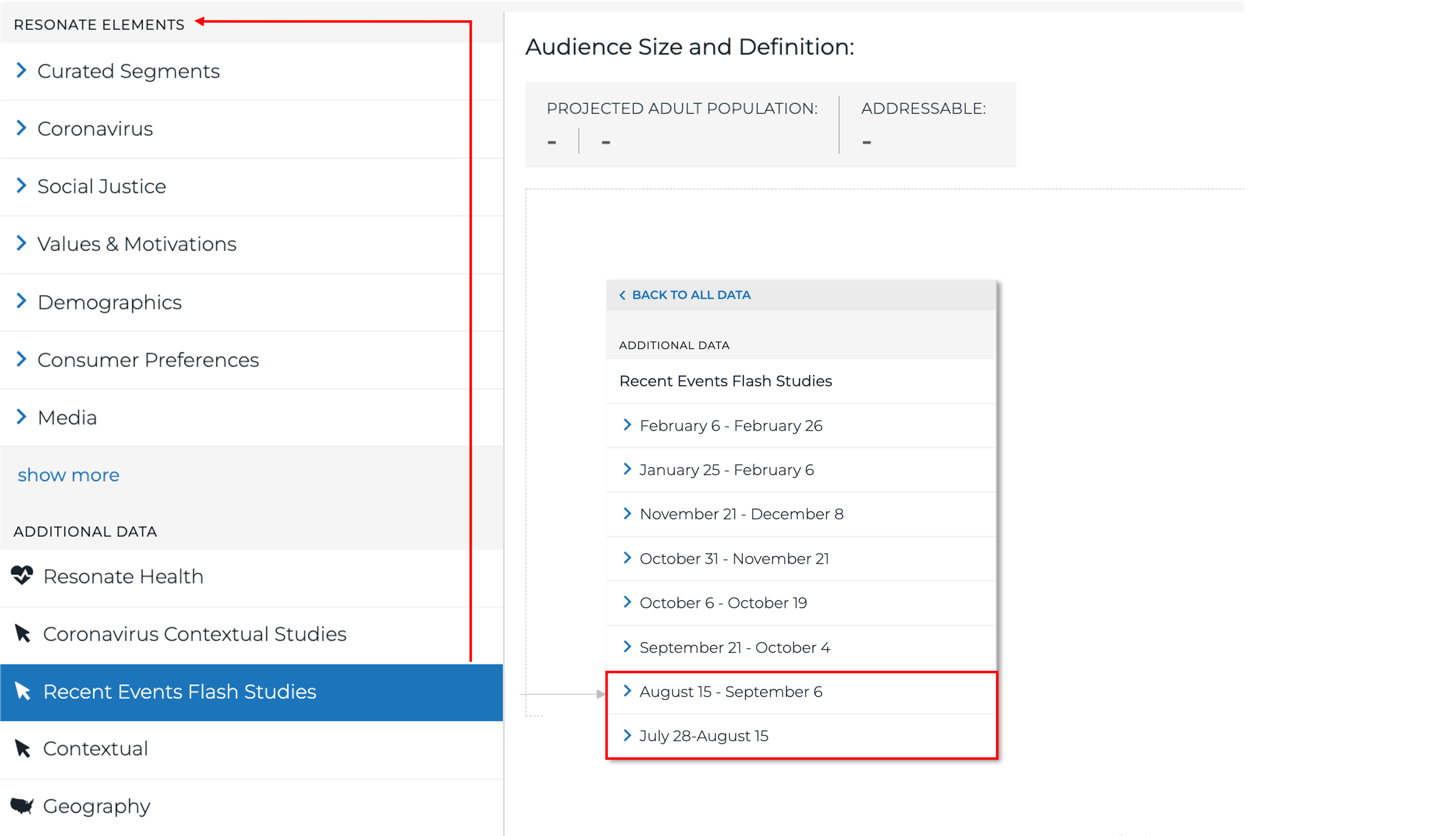This screenshot has height=836, width=1430.
Task: Click the ADDRESSABLE label
Action: point(924,108)
